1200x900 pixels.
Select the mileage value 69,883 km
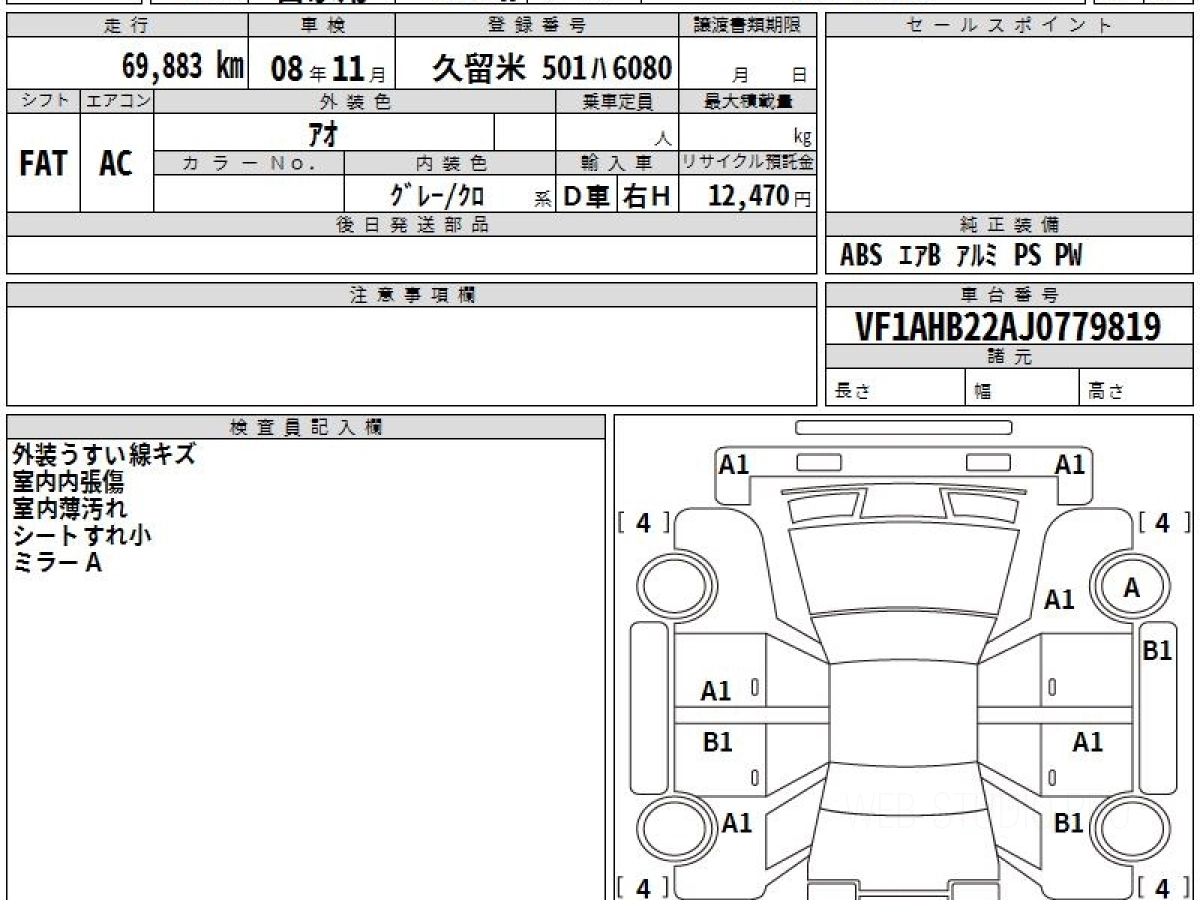(183, 67)
